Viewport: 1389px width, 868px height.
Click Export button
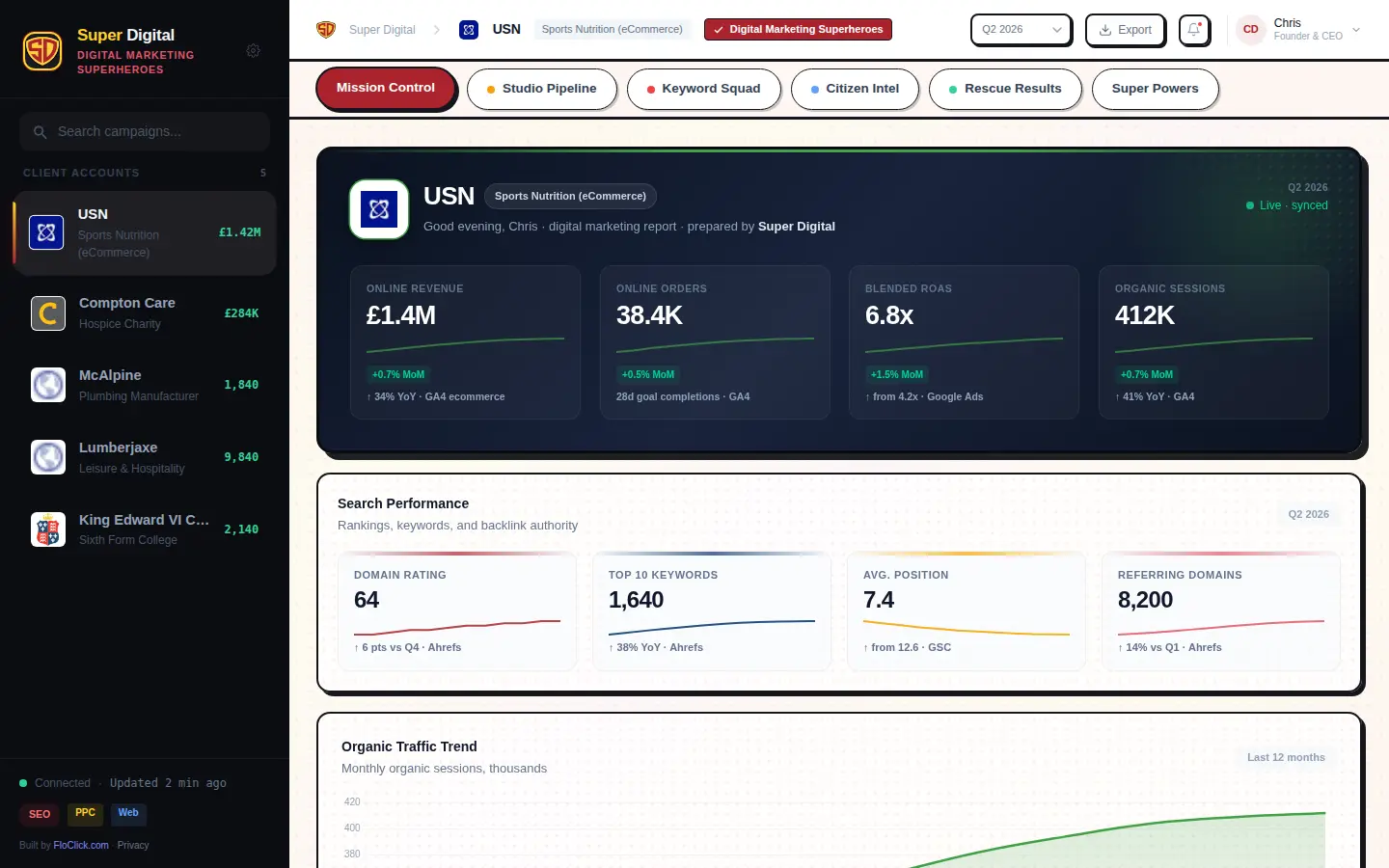click(x=1126, y=30)
